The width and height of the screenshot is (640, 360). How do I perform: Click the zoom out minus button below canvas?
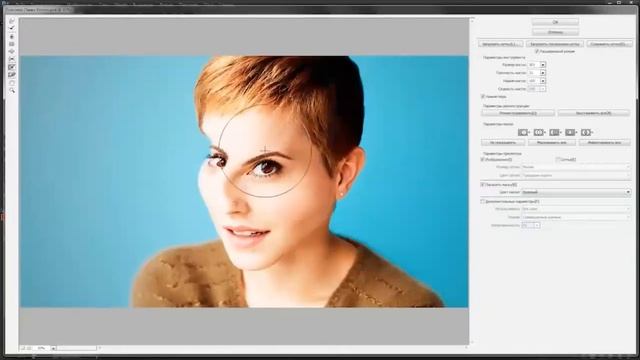(x=23, y=348)
